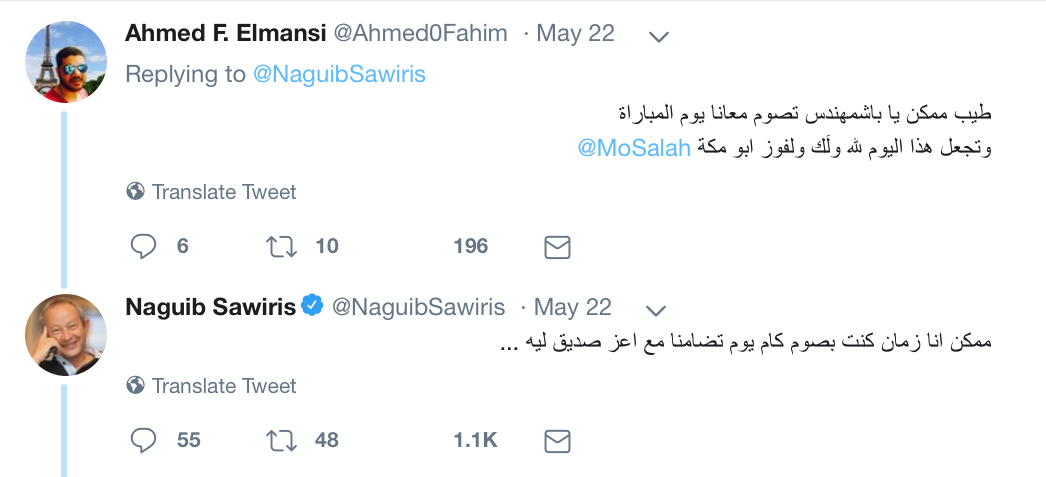
Task: Click the 1.1K likes count
Action: pyautogui.click(x=475, y=440)
